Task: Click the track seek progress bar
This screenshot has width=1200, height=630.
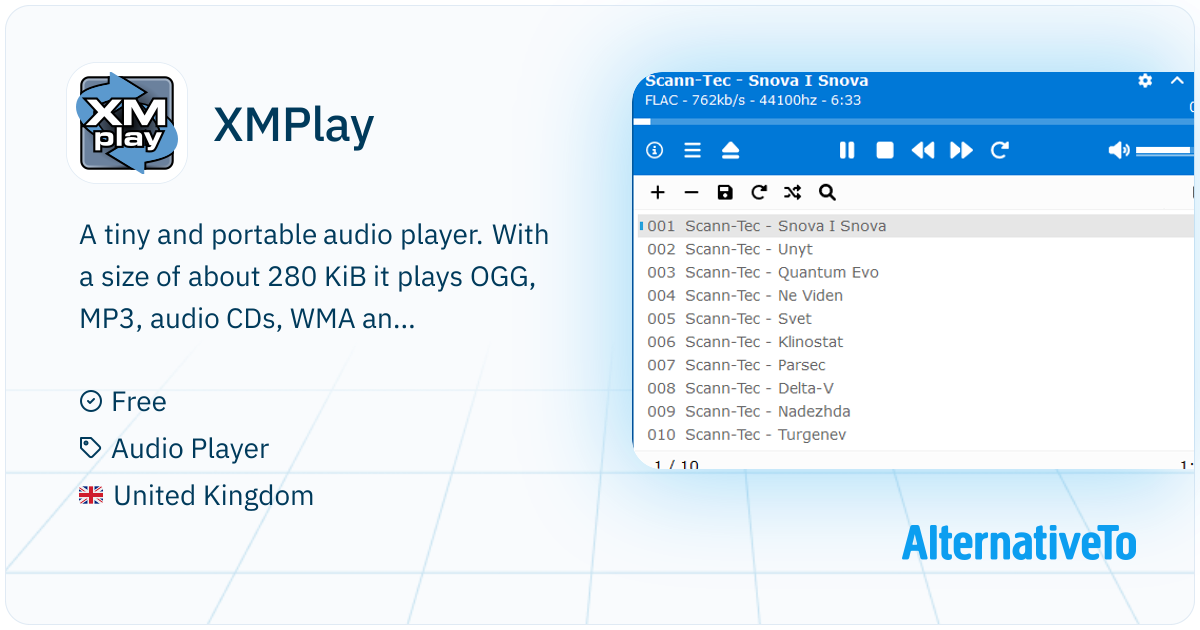Action: pyautogui.click(x=914, y=122)
